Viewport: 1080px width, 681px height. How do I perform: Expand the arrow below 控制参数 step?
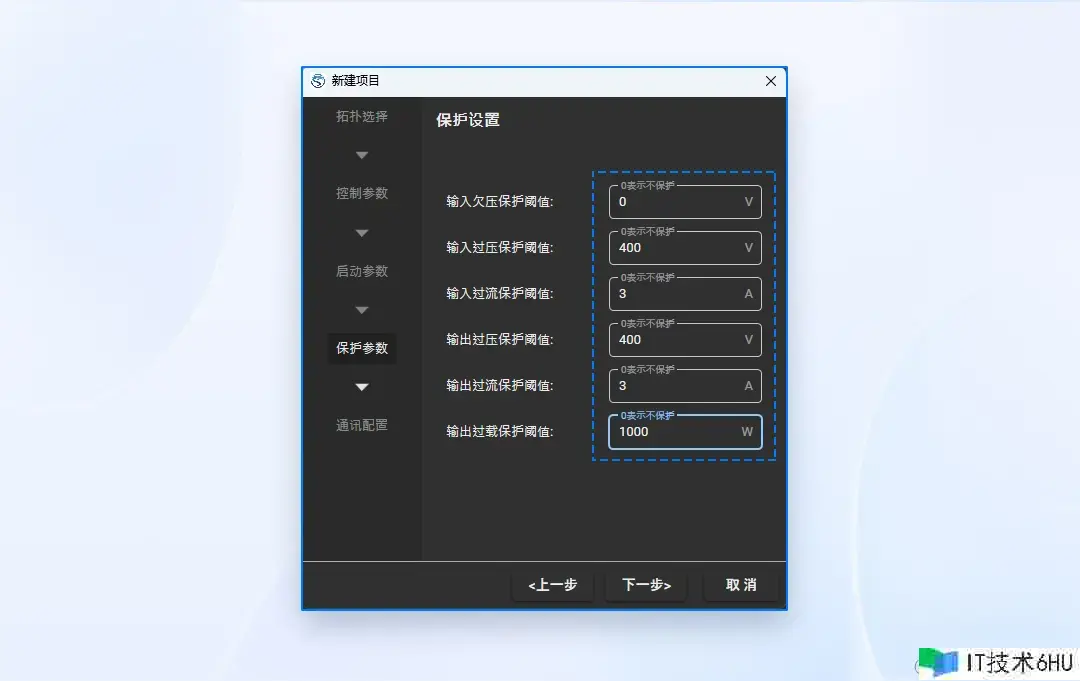(361, 232)
